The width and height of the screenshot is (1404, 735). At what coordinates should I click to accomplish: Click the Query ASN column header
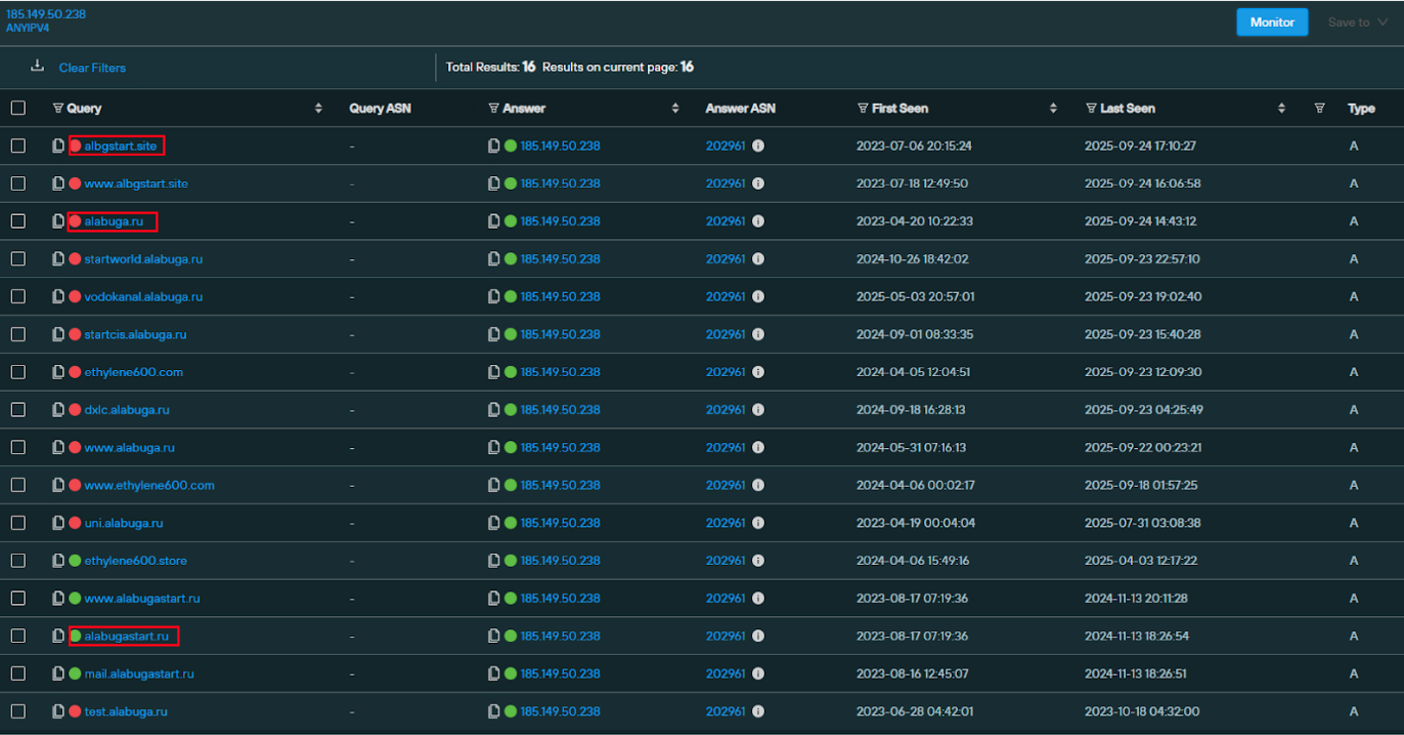[380, 108]
